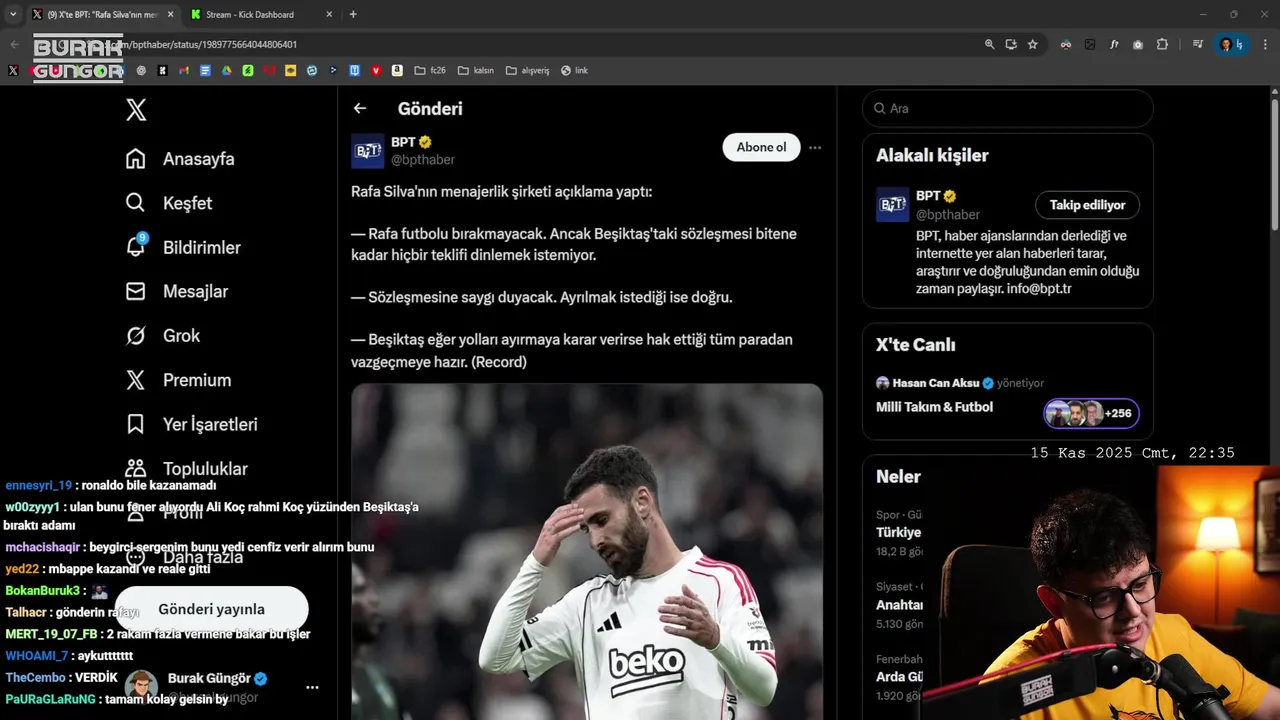Open the alışveriş bookmarks folder
This screenshot has width=1280, height=720.
[528, 71]
